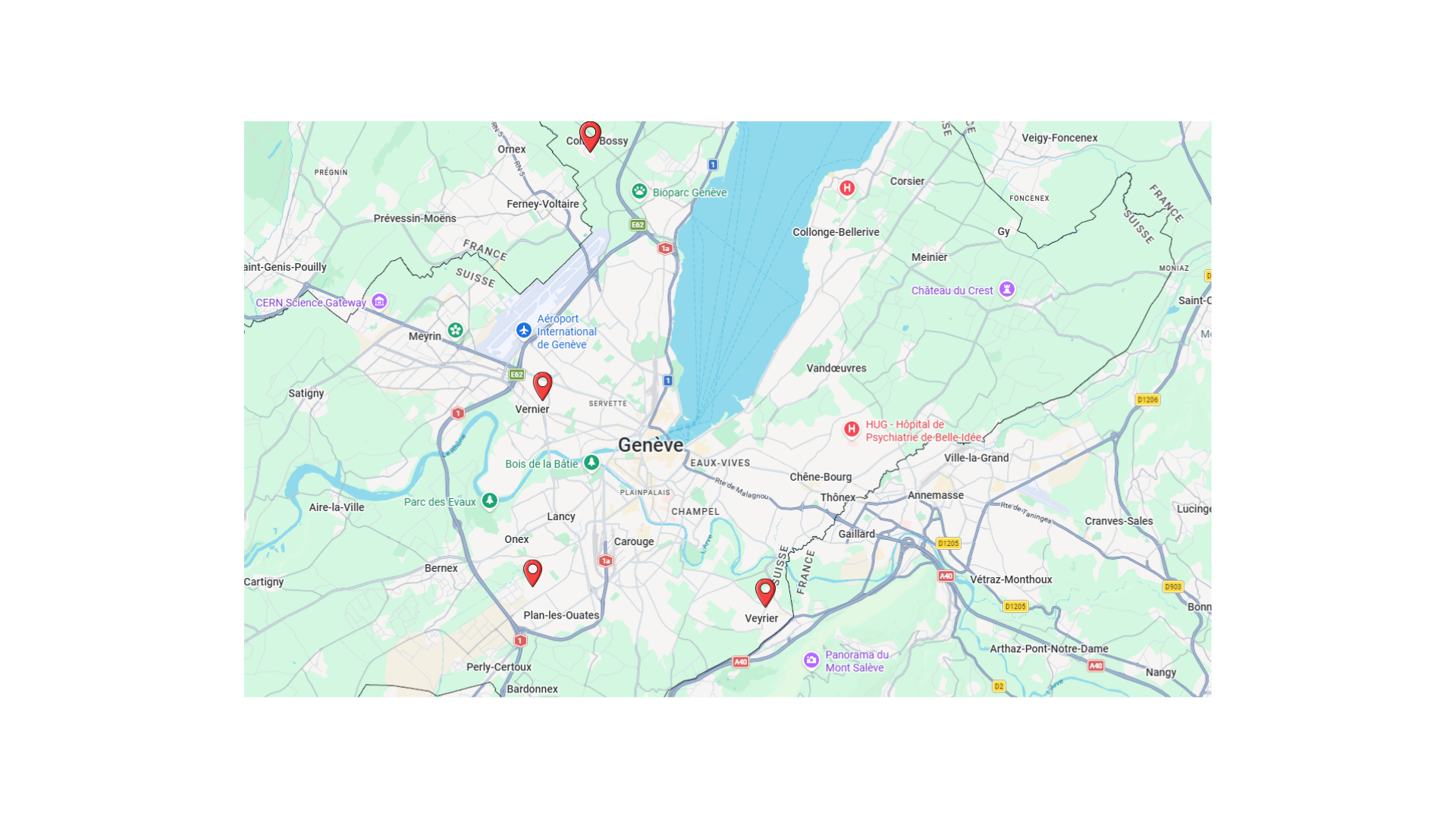
Task: Click the Annemasse town label
Action: pyautogui.click(x=936, y=495)
